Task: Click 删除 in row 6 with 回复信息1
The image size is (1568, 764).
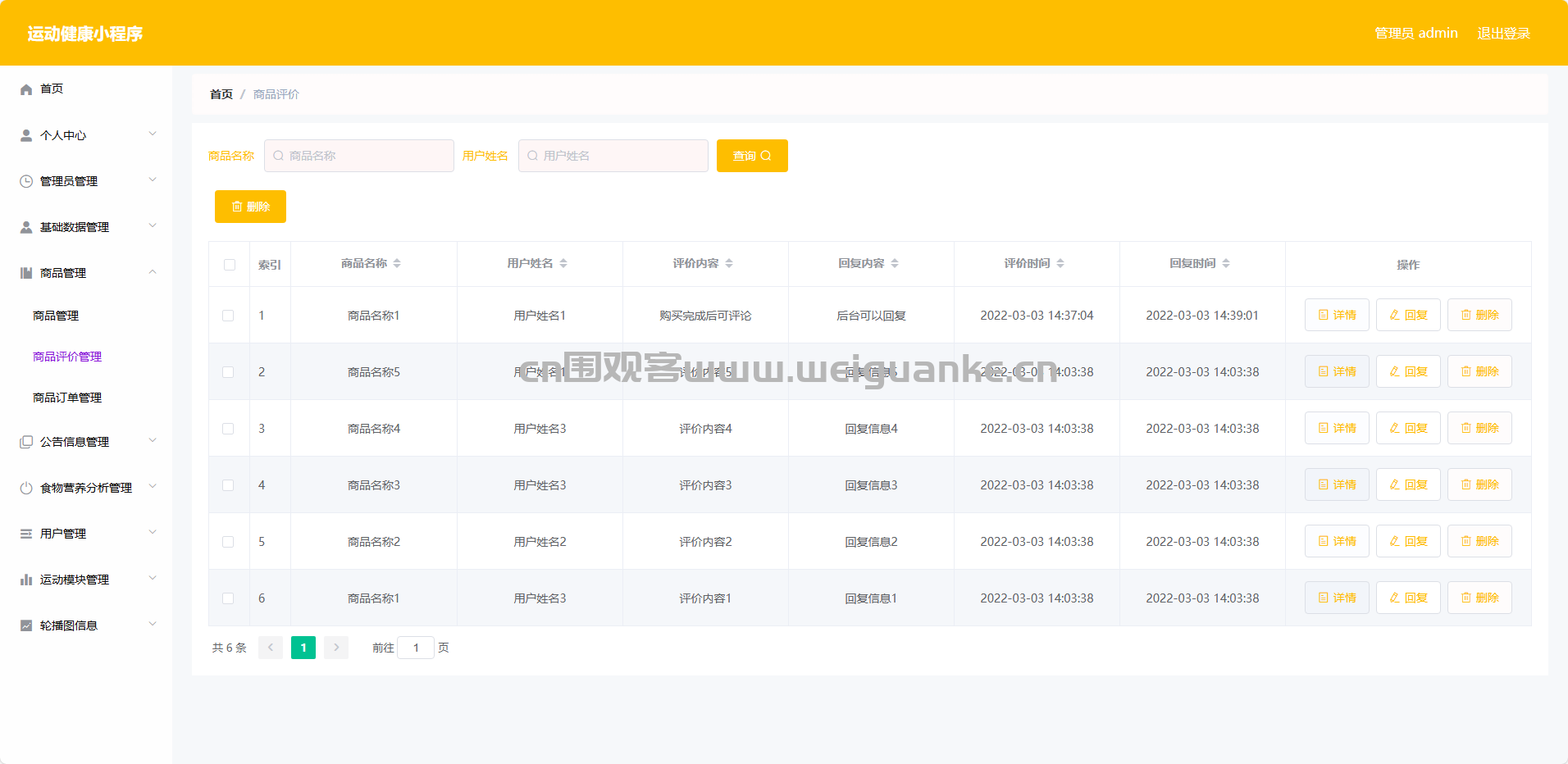Action: pos(1479,598)
